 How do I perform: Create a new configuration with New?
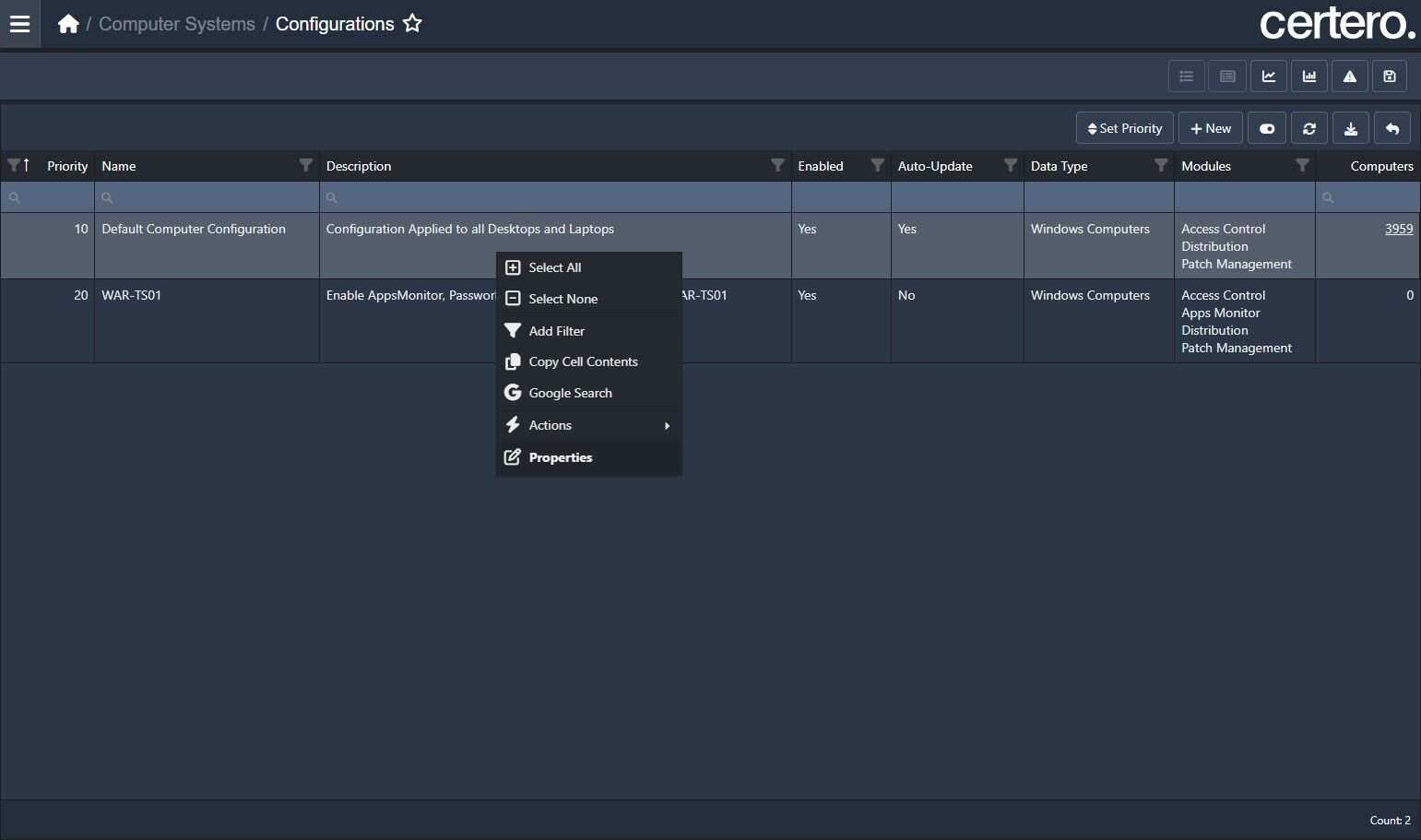click(1211, 129)
